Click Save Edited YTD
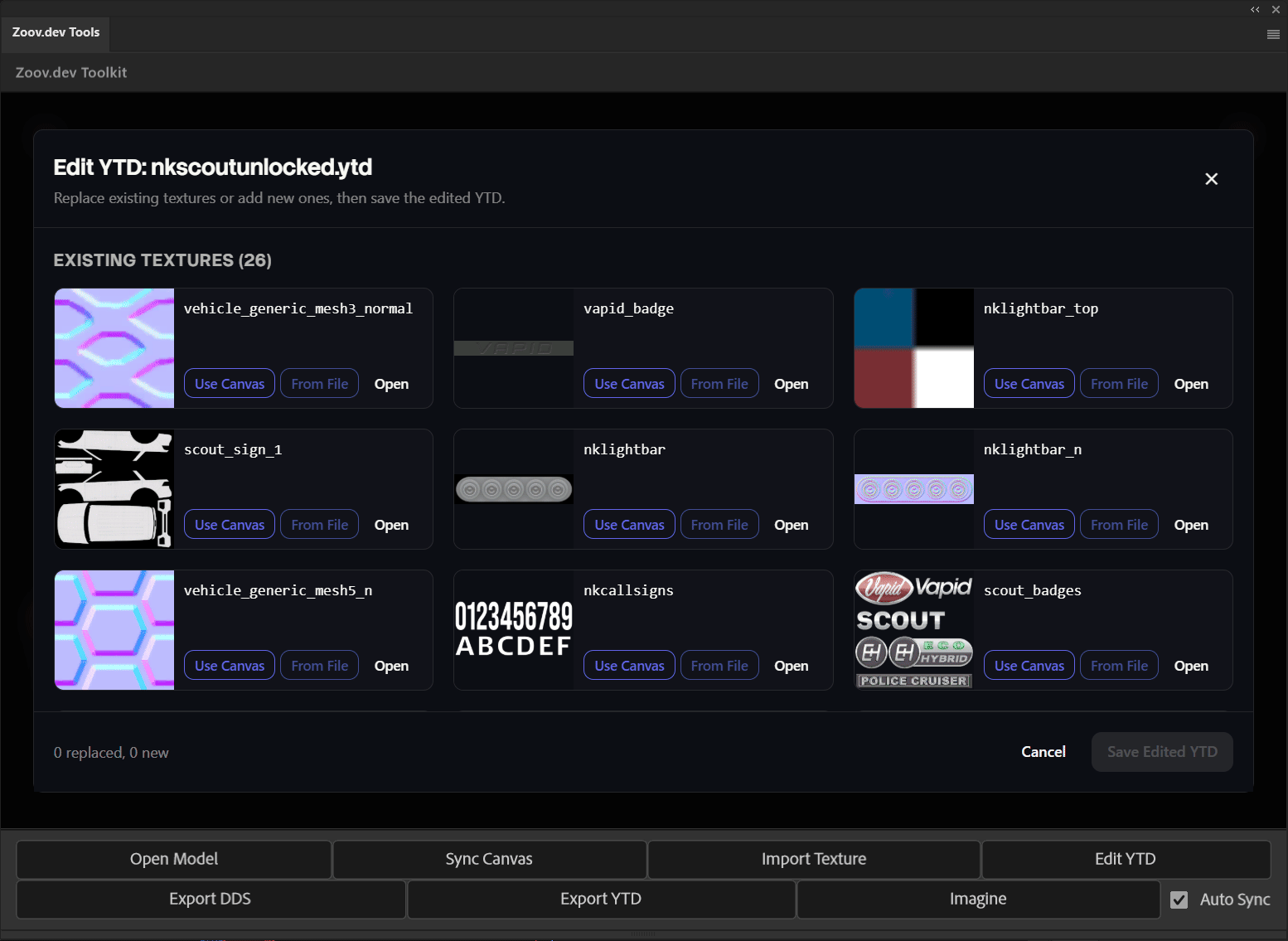 [1161, 751]
